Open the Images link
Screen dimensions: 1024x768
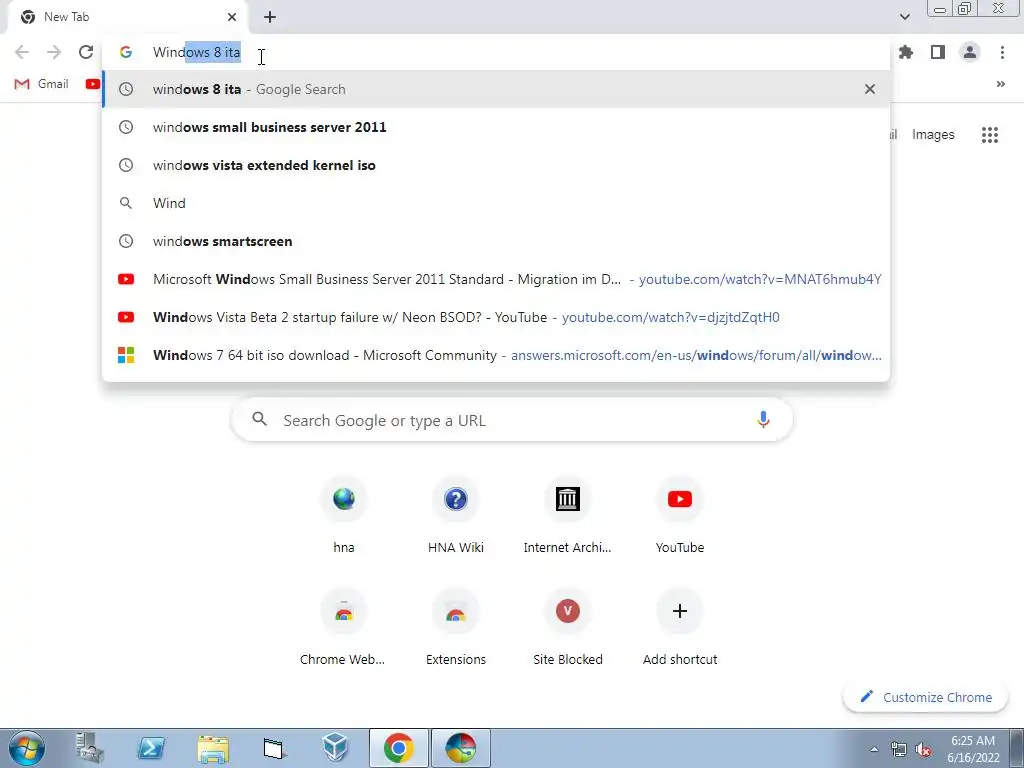point(933,135)
